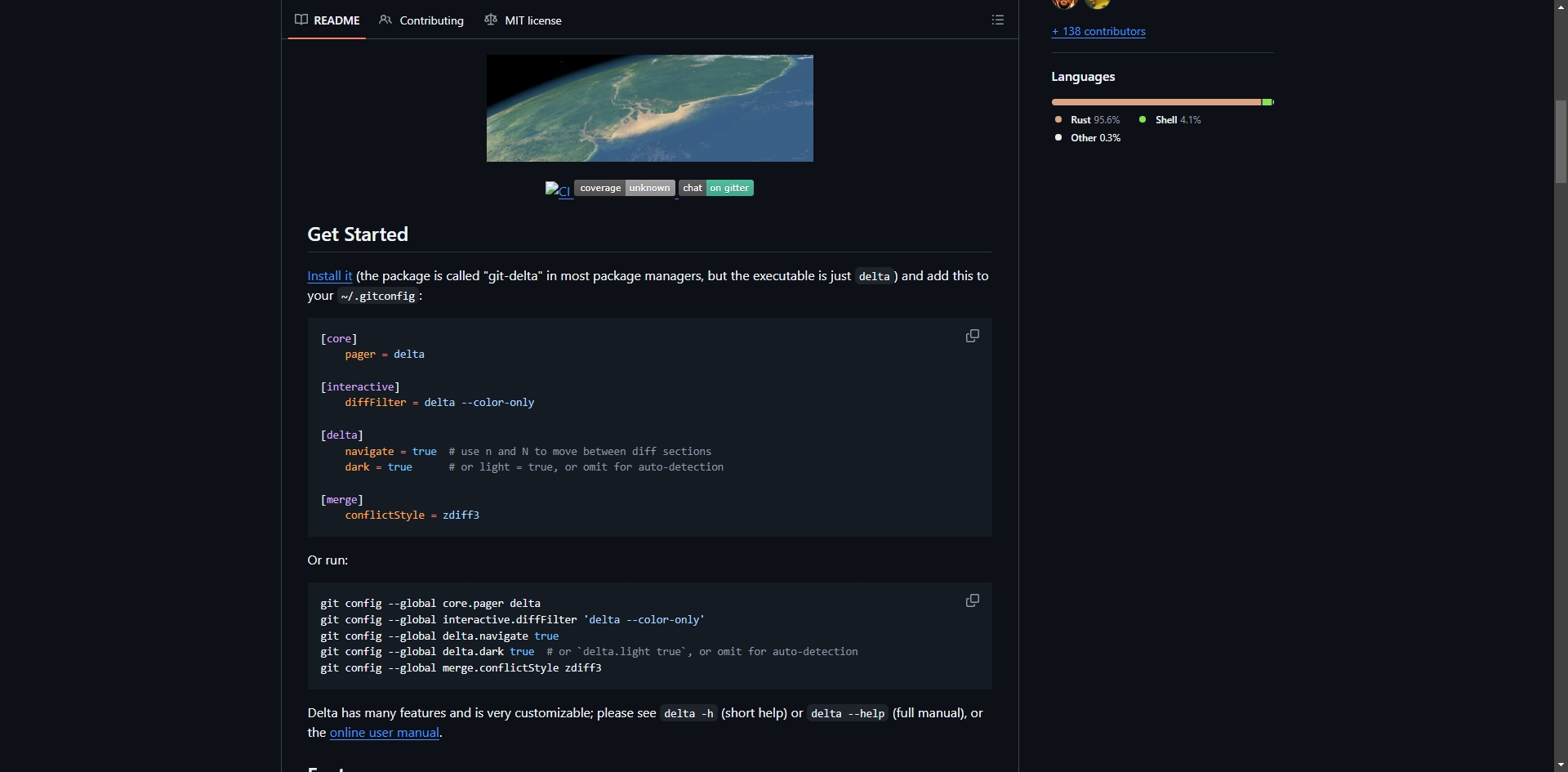Click the book icon on README tab

pyautogui.click(x=301, y=20)
